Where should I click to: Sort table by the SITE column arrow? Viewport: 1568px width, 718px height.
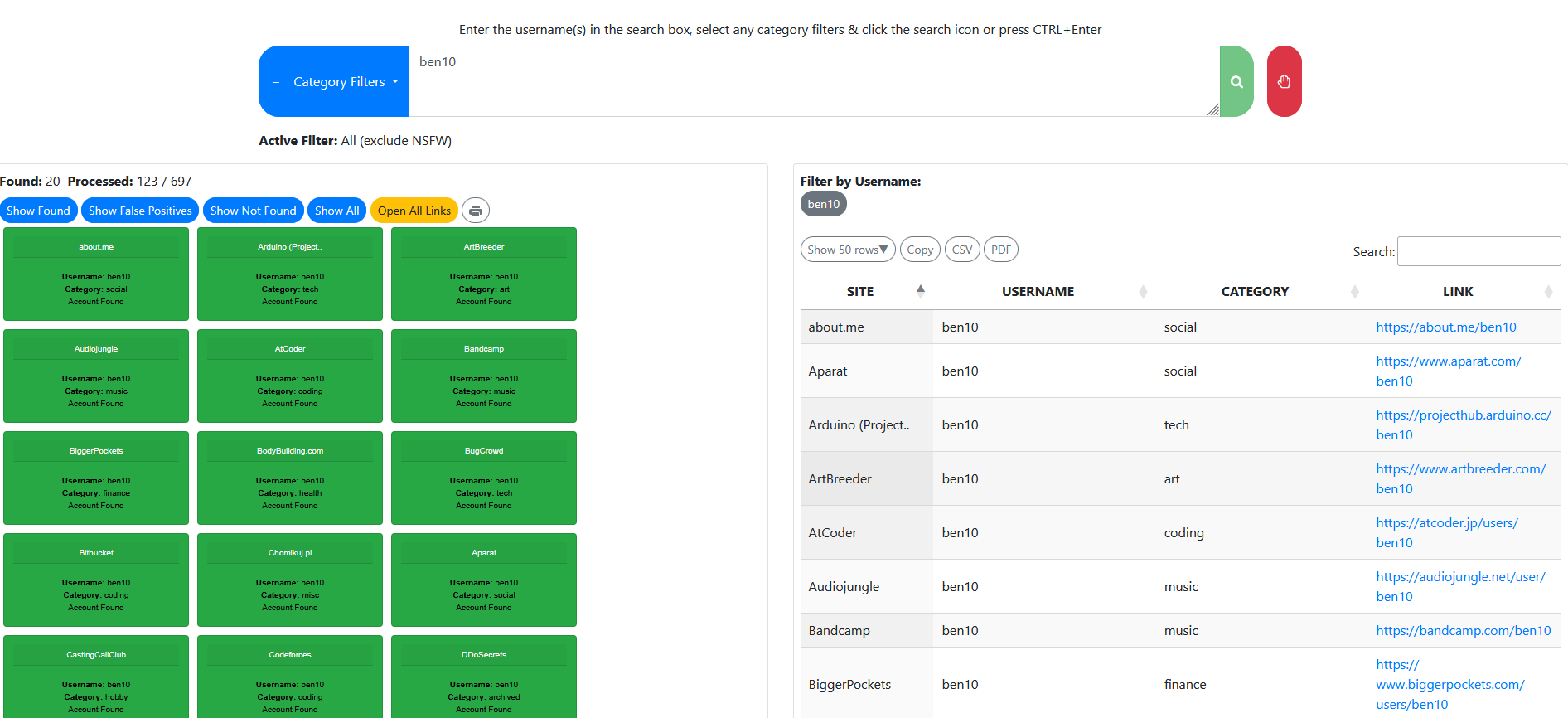(x=920, y=291)
